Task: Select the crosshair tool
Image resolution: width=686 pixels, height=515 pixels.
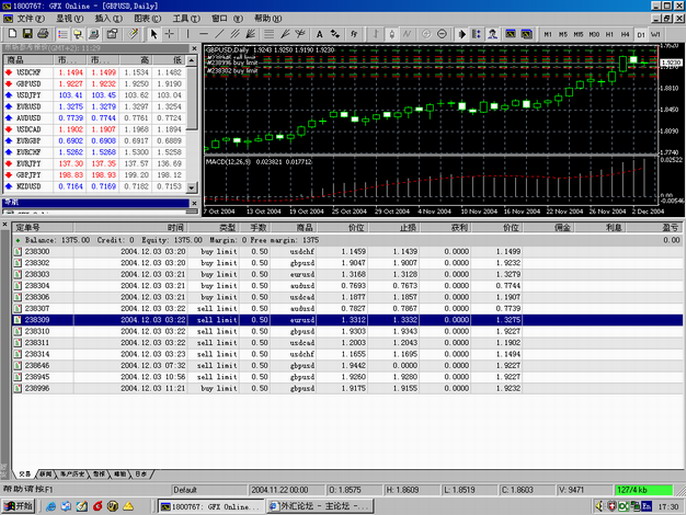Action: click(x=171, y=34)
